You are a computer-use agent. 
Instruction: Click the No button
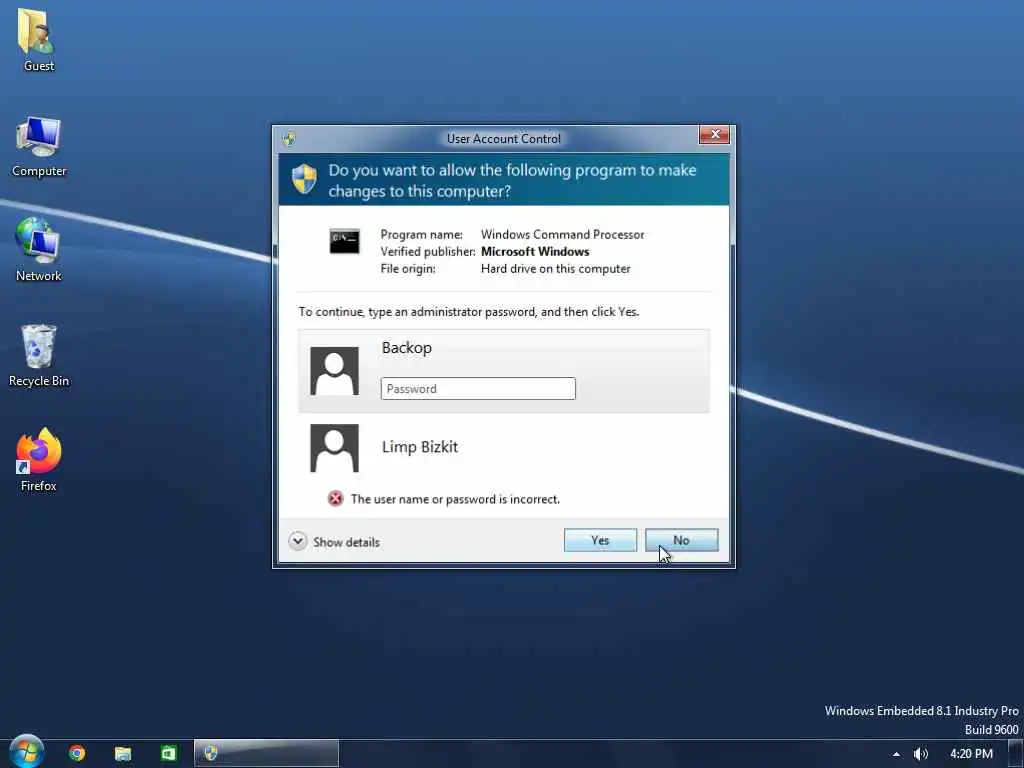682,540
